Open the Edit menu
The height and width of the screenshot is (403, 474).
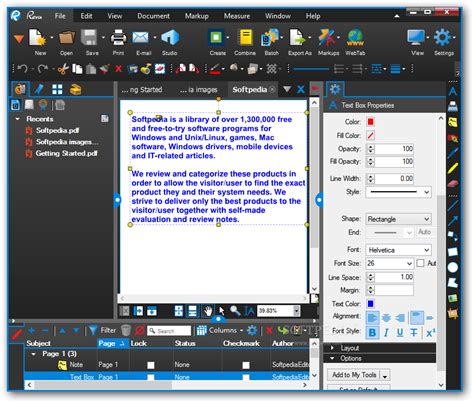pyautogui.click(x=86, y=16)
